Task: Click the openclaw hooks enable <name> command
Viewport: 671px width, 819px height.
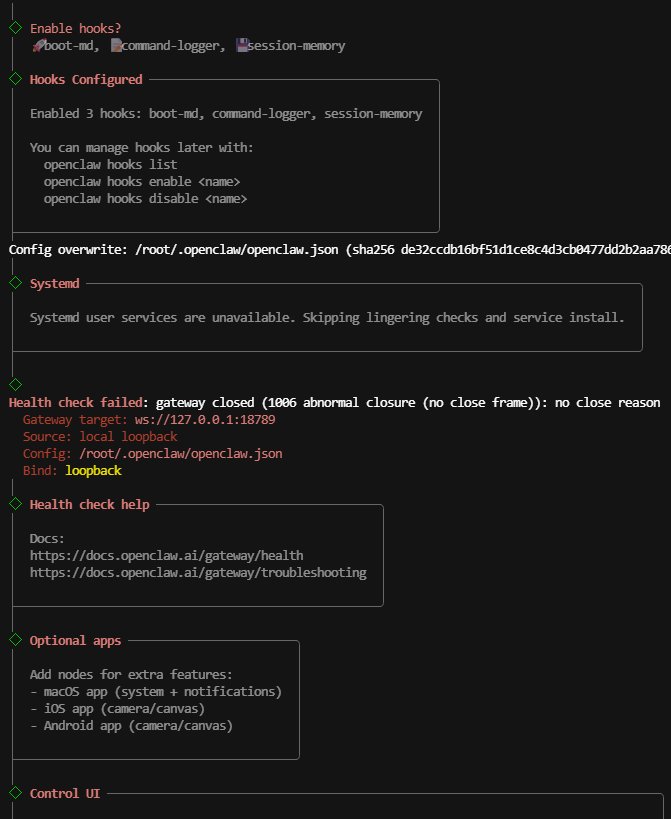Action: click(142, 181)
